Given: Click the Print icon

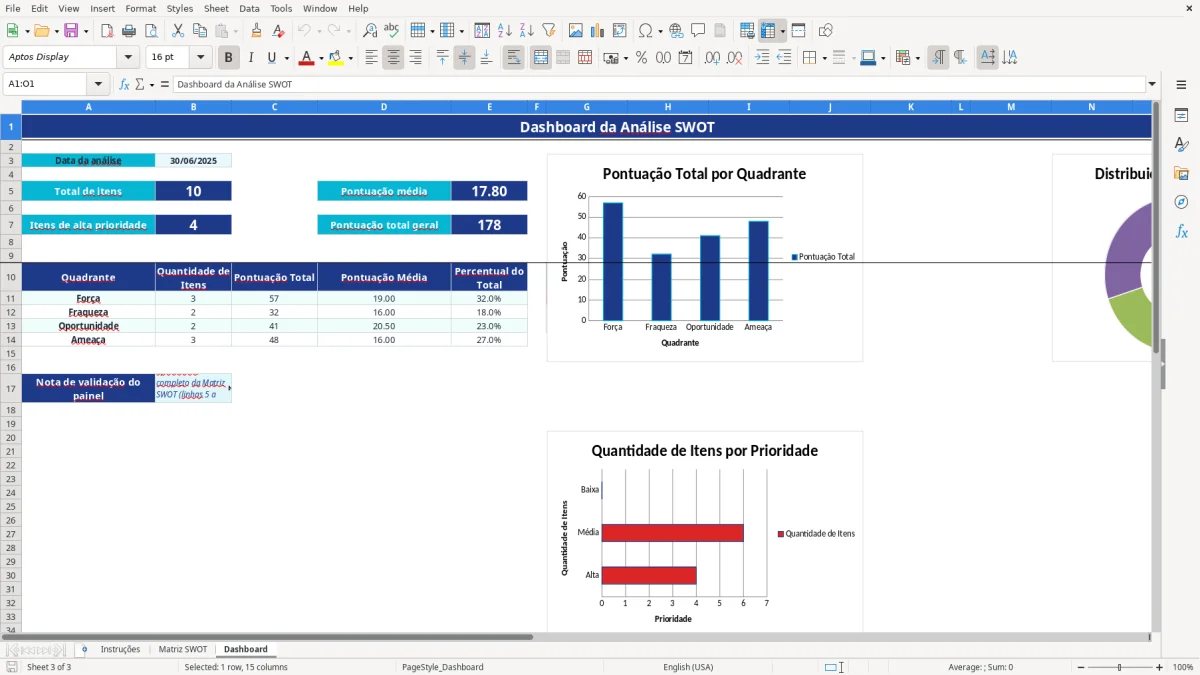Looking at the screenshot, I should click(129, 31).
